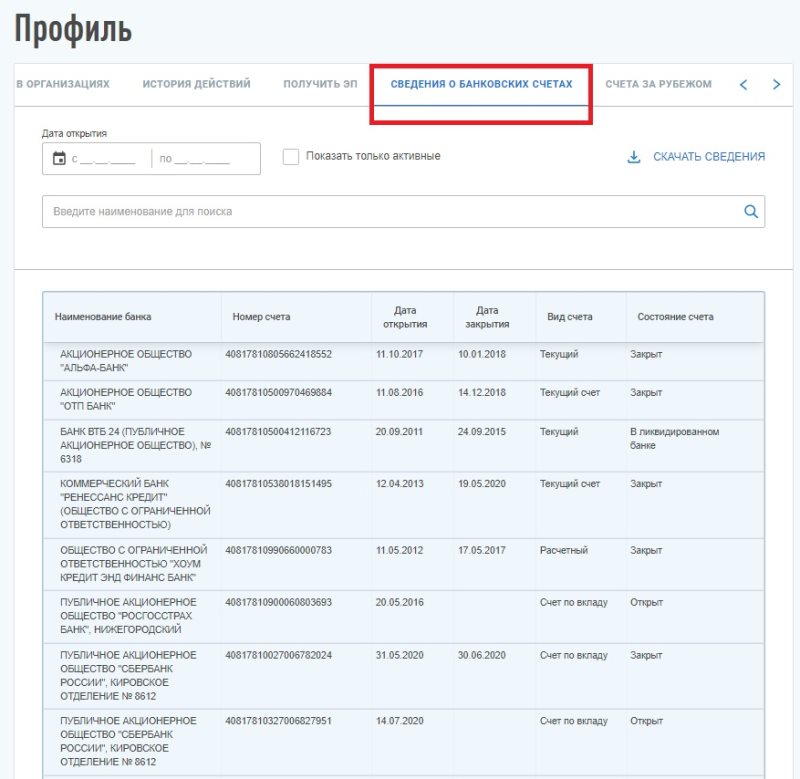Click the calendar icon in date field
The image size is (800, 779).
pos(59,159)
